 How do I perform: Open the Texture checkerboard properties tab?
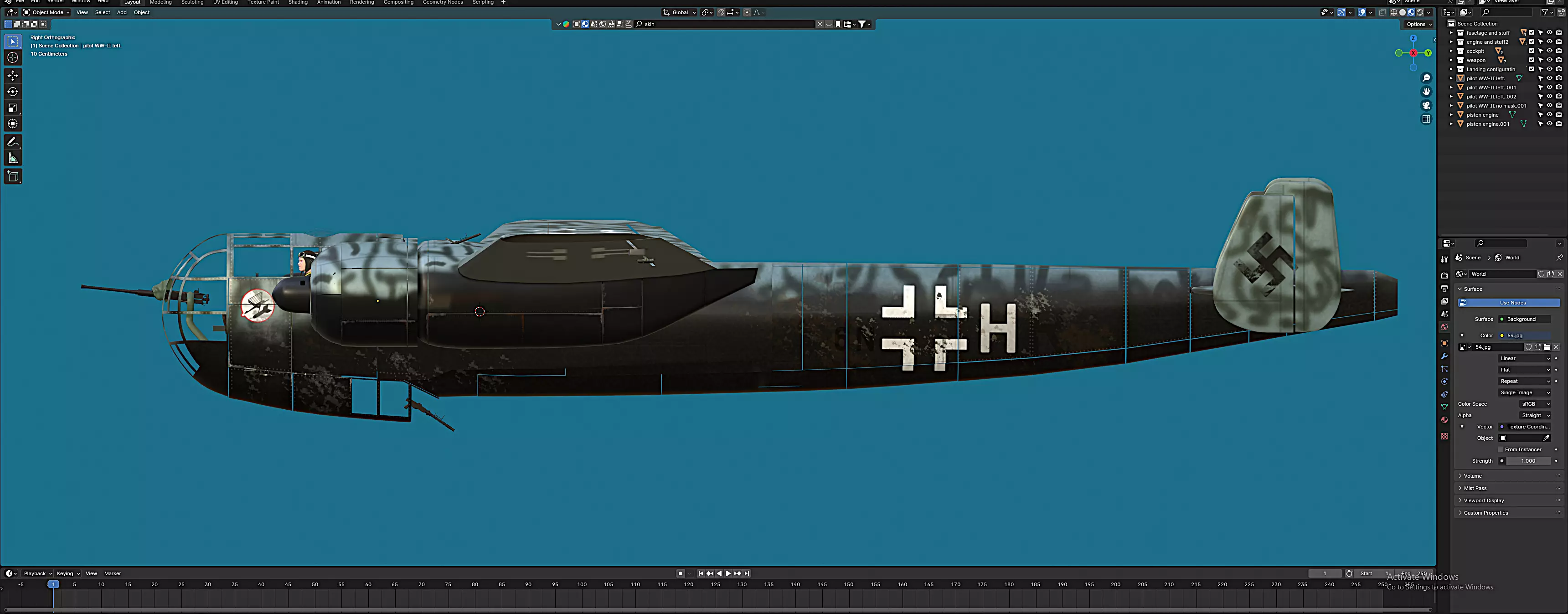[x=1444, y=436]
